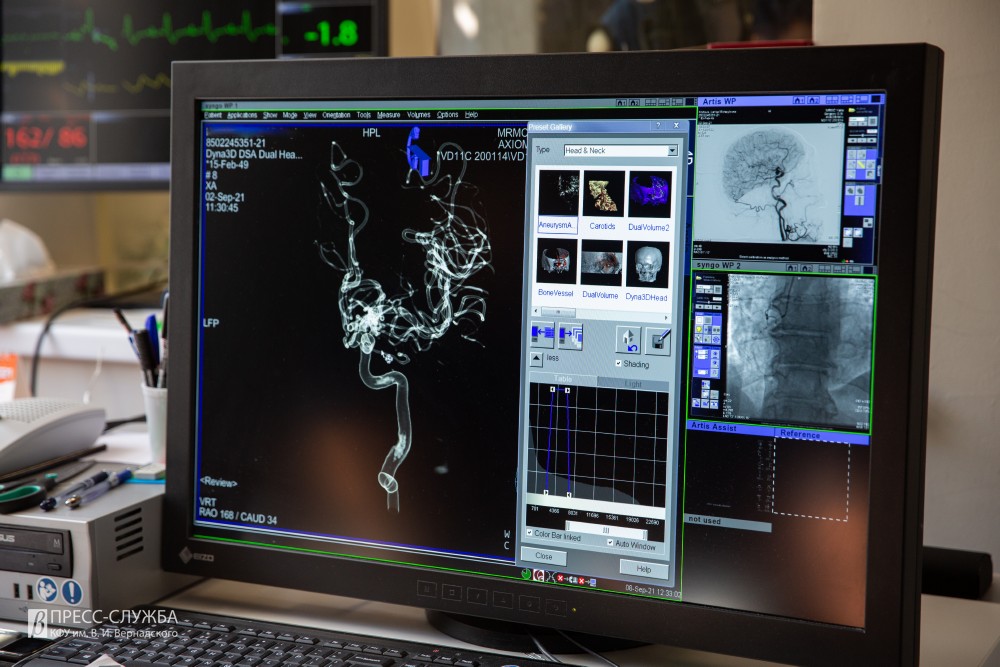Screen dimensions: 1000x667
Task: Uncheck the Color Bar linked checkbox
Action: coord(530,535)
